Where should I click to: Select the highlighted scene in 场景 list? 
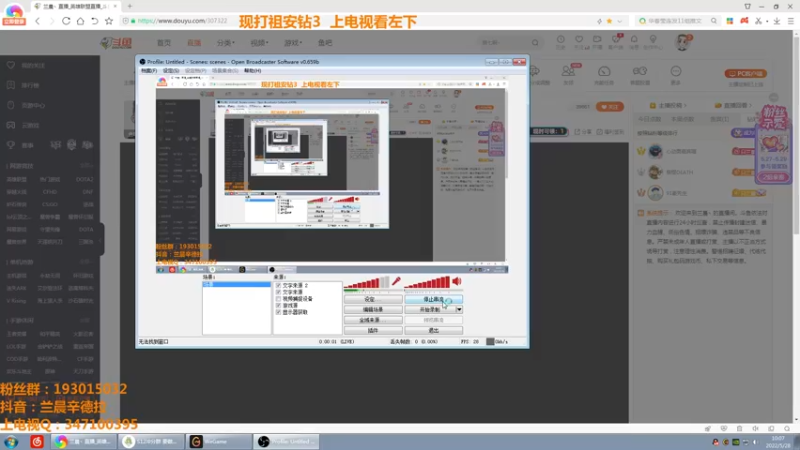pos(236,284)
